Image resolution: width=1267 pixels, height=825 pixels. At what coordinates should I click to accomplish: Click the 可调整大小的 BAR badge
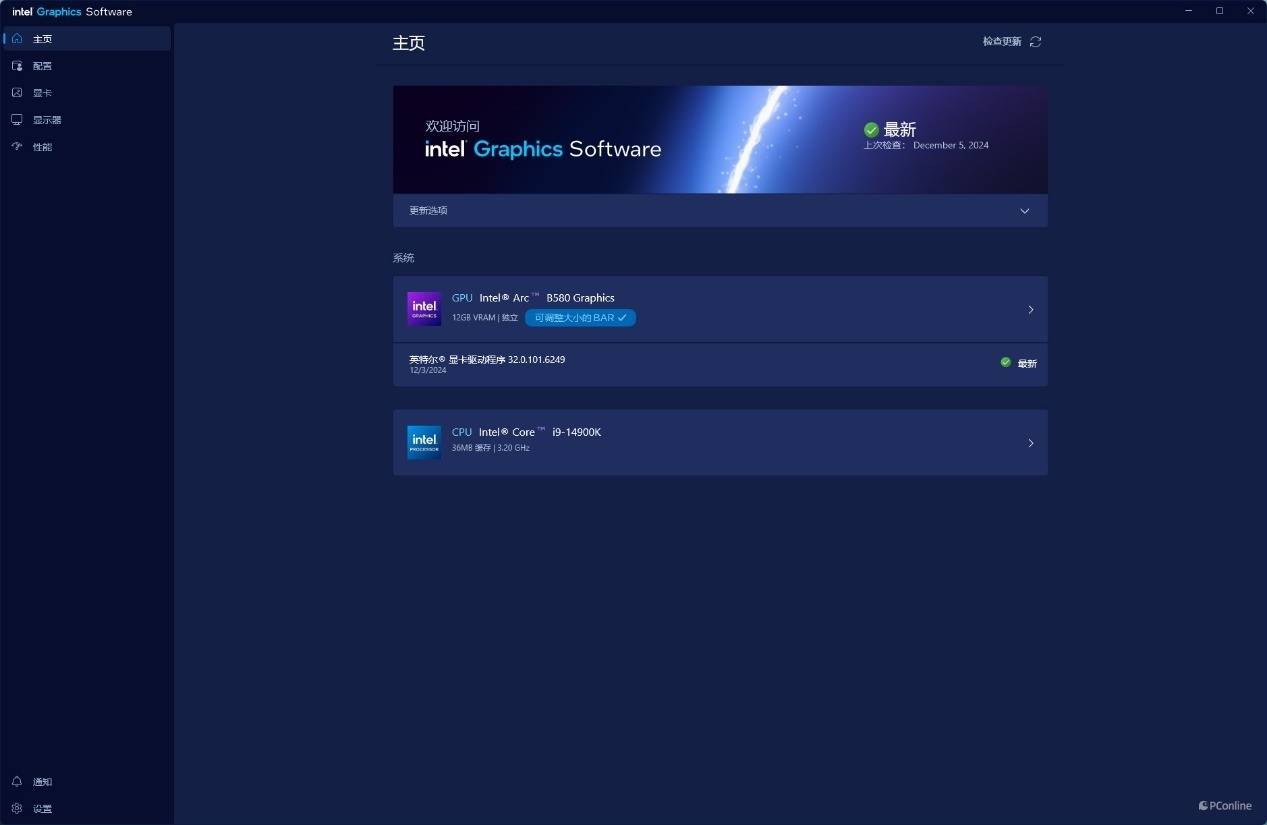(x=581, y=317)
